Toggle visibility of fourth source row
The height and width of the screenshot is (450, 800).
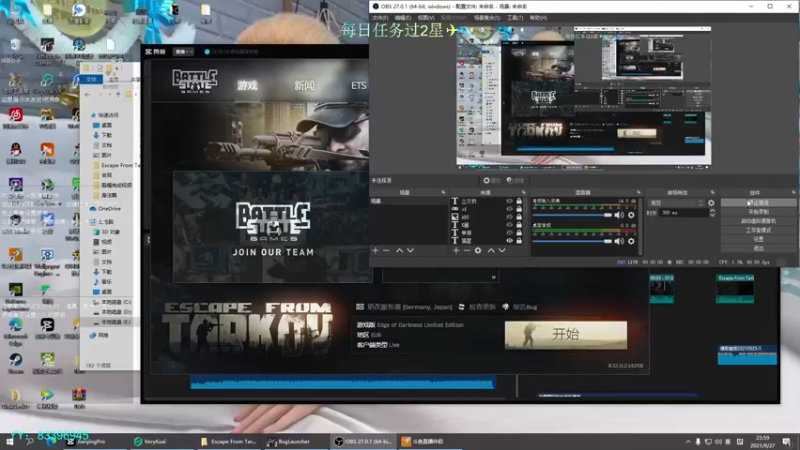[x=509, y=224]
